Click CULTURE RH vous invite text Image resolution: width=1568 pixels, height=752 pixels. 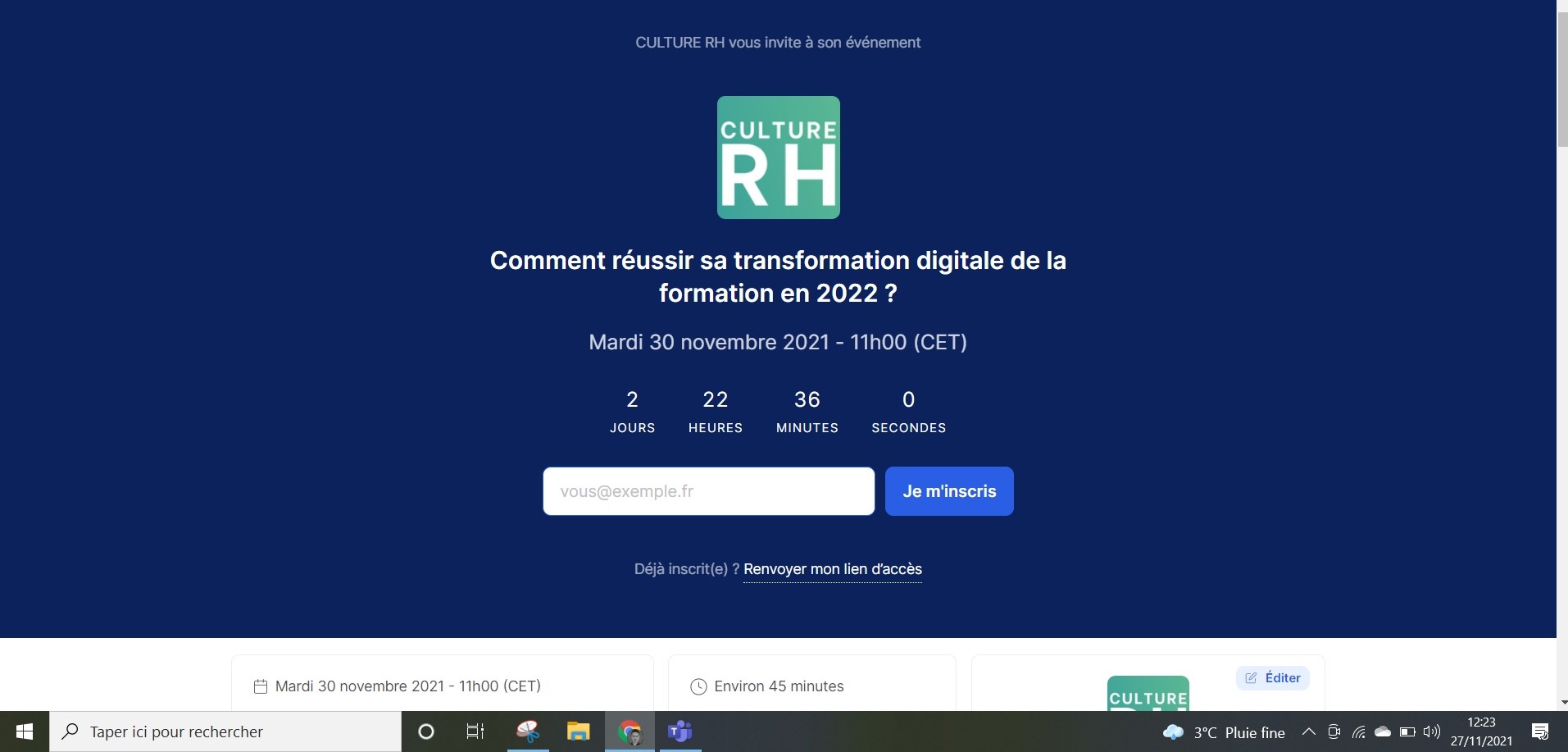point(778,43)
